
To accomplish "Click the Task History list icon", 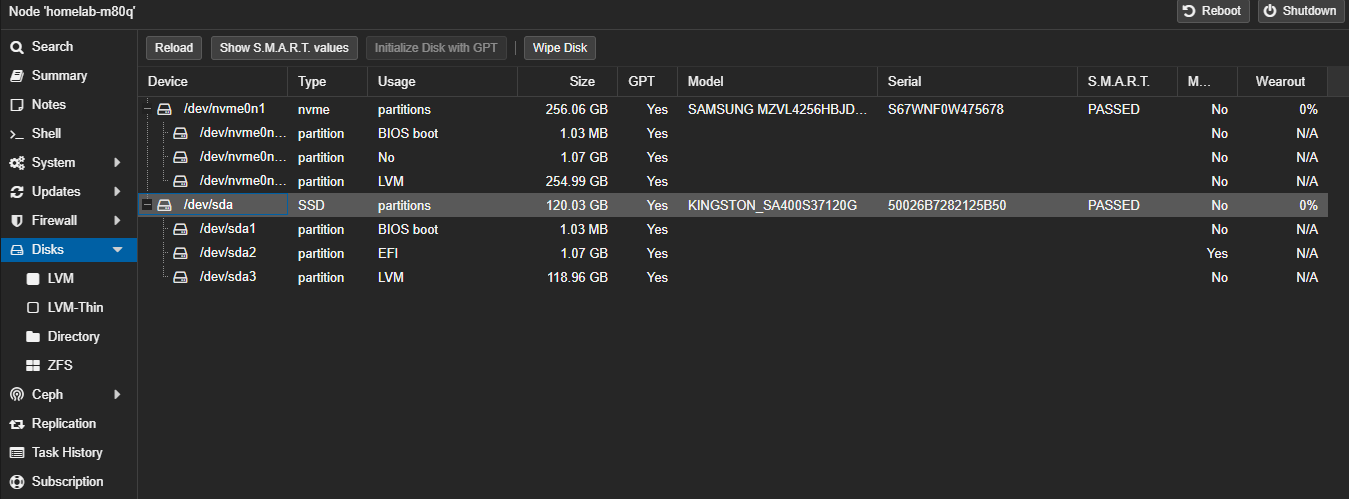I will (17, 453).
